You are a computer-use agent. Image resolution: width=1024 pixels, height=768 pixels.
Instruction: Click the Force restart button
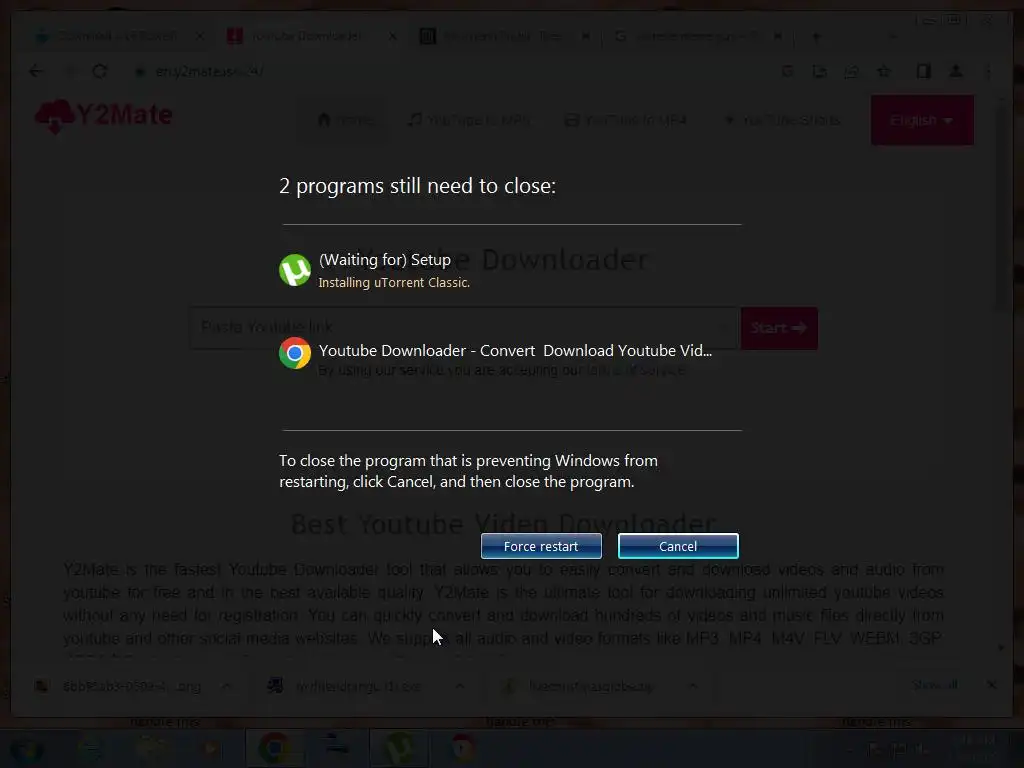click(x=541, y=546)
